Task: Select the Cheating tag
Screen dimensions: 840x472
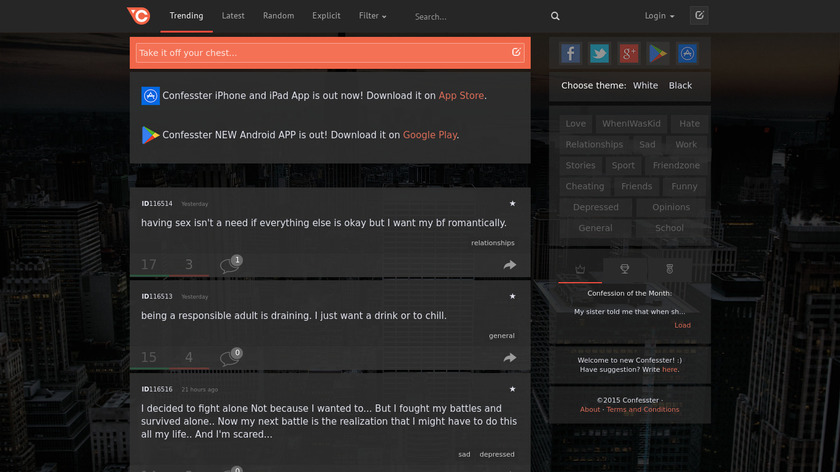Action: pos(584,186)
